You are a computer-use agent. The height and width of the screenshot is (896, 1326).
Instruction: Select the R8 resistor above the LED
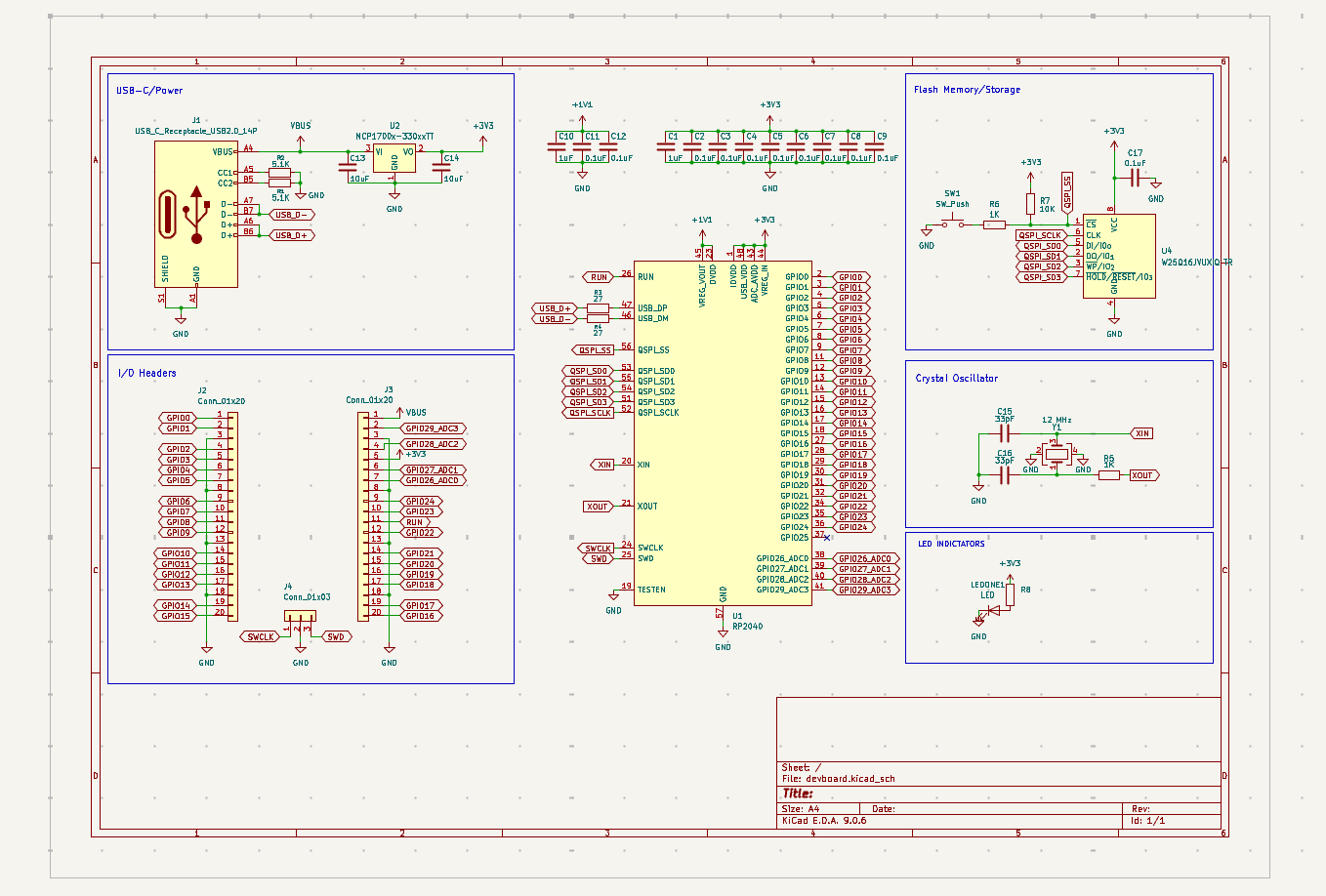pyautogui.click(x=1010, y=594)
